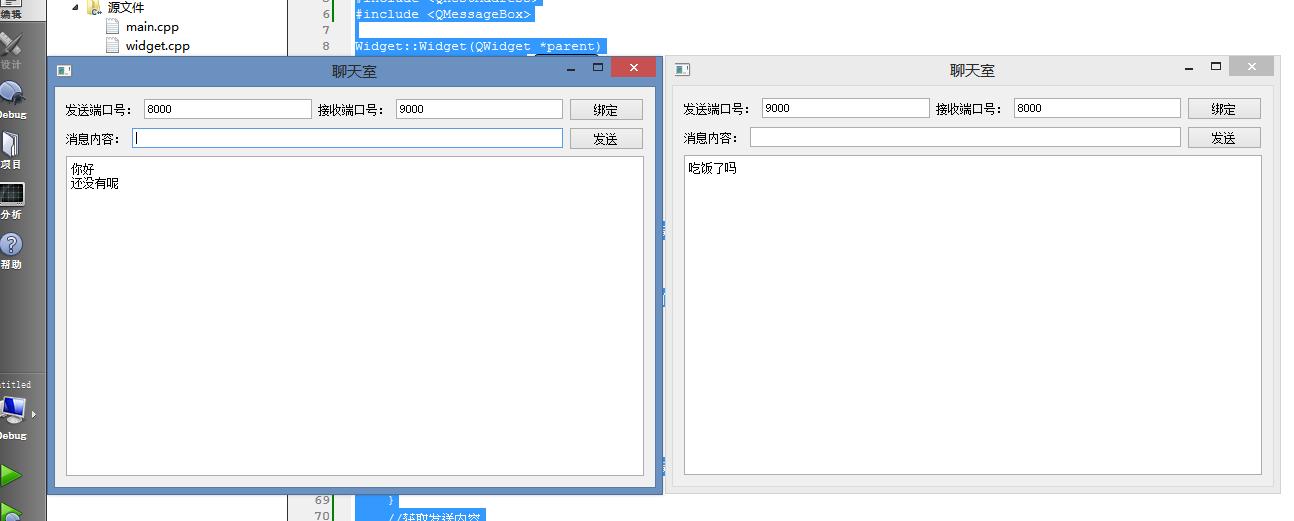
Task: Close the left 聊天室 window
Action: (633, 67)
